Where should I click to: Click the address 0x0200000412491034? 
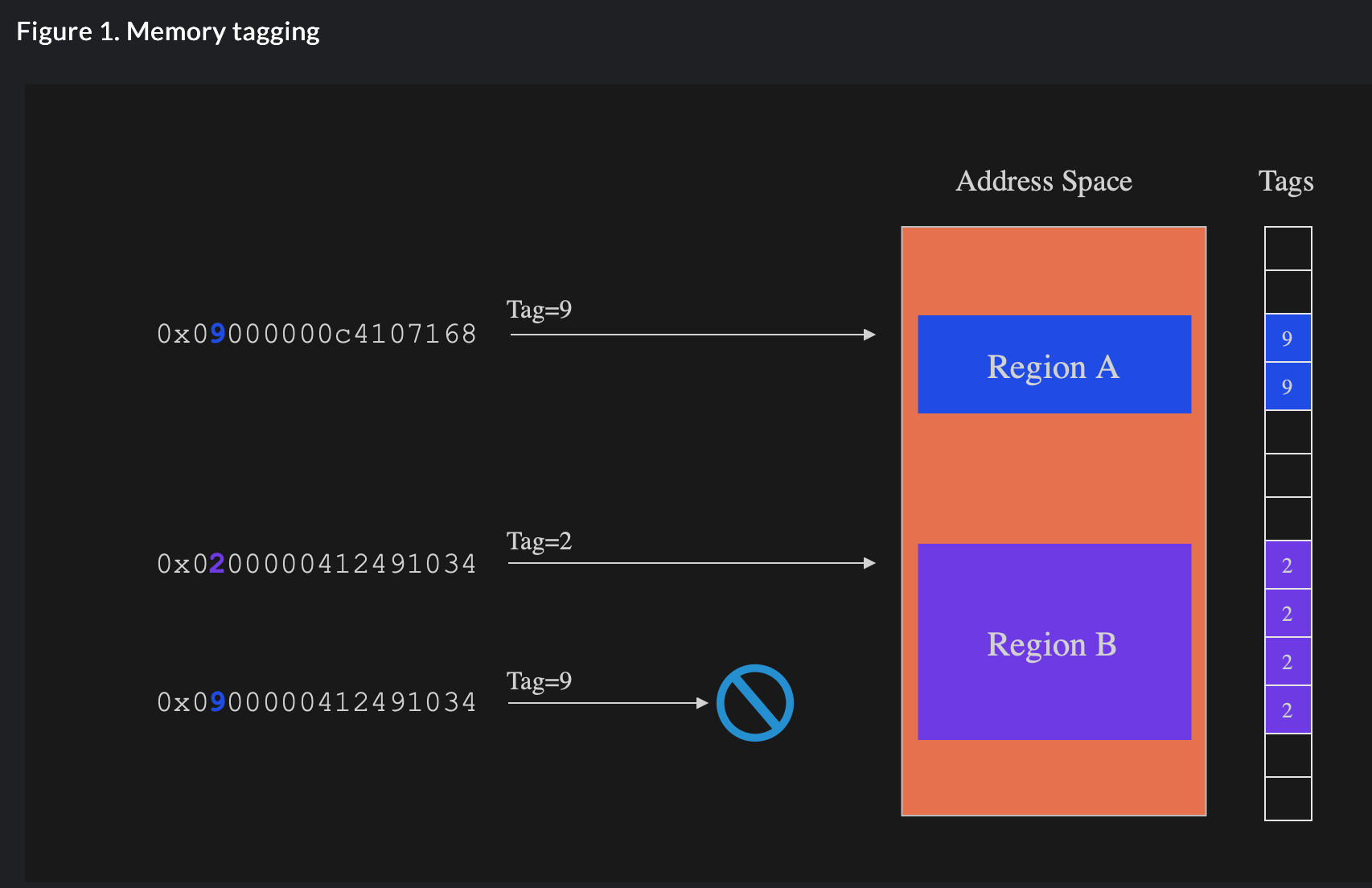click(x=316, y=564)
